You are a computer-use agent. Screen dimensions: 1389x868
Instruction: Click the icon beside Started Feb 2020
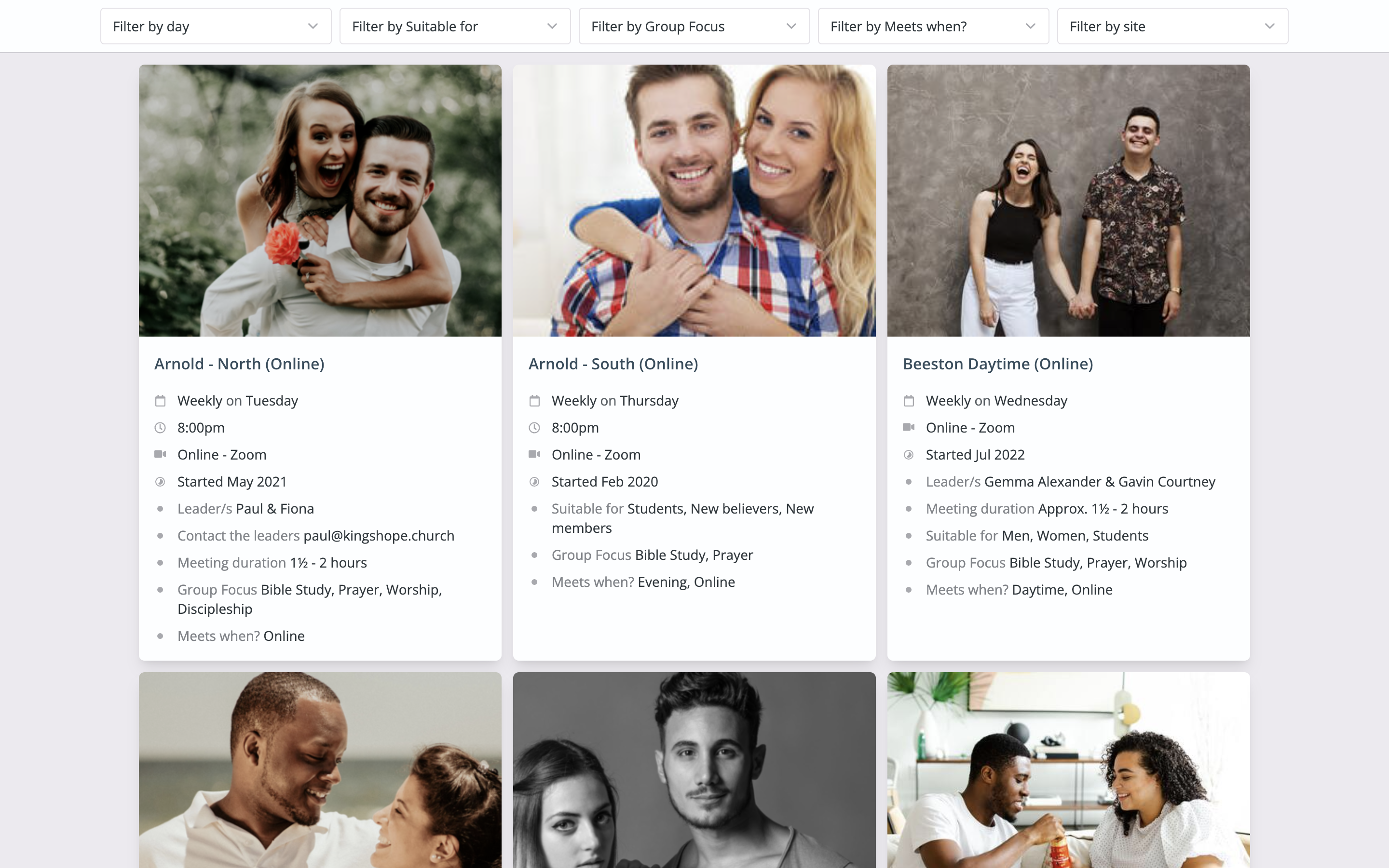pyautogui.click(x=534, y=482)
